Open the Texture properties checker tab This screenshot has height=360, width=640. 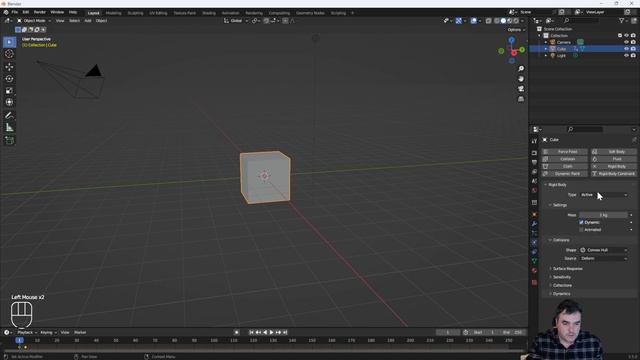click(x=534, y=282)
